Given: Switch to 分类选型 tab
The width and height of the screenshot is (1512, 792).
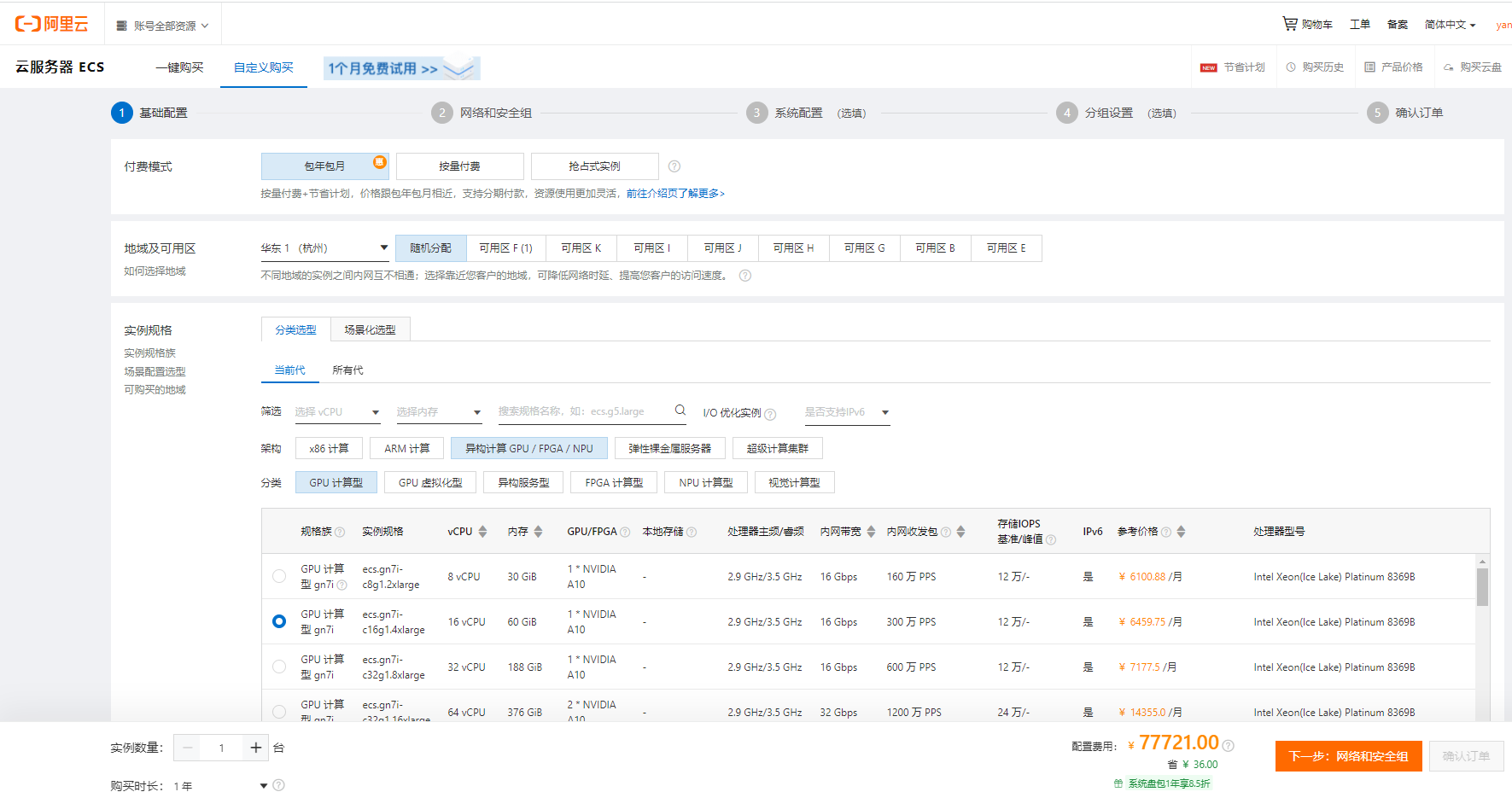Looking at the screenshot, I should 296,329.
